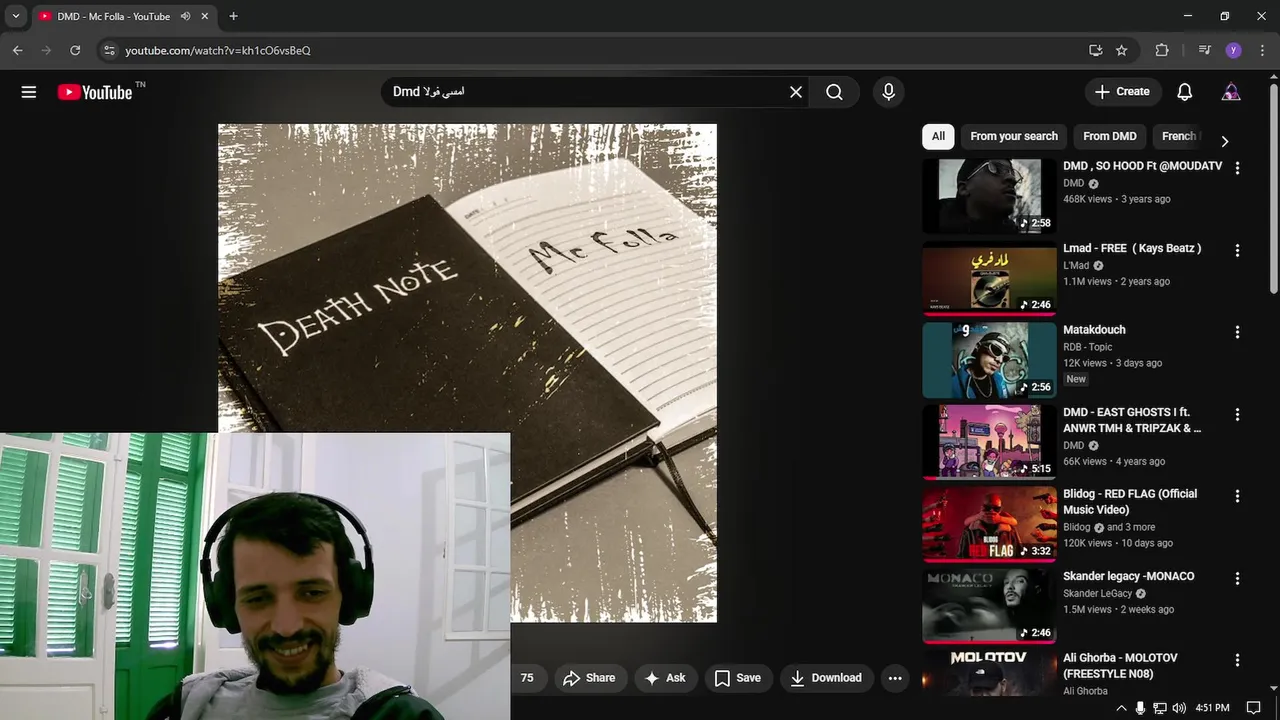Open more video actions ellipsis button
The width and height of the screenshot is (1280, 720).
pos(895,678)
